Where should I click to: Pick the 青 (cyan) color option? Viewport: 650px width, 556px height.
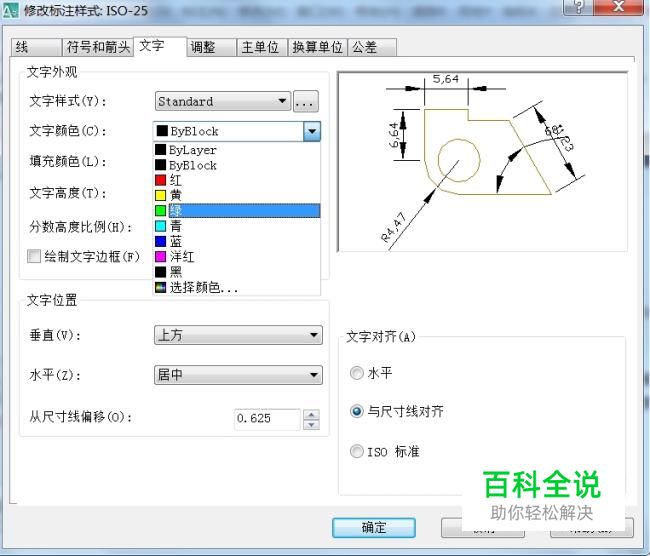click(x=237, y=226)
